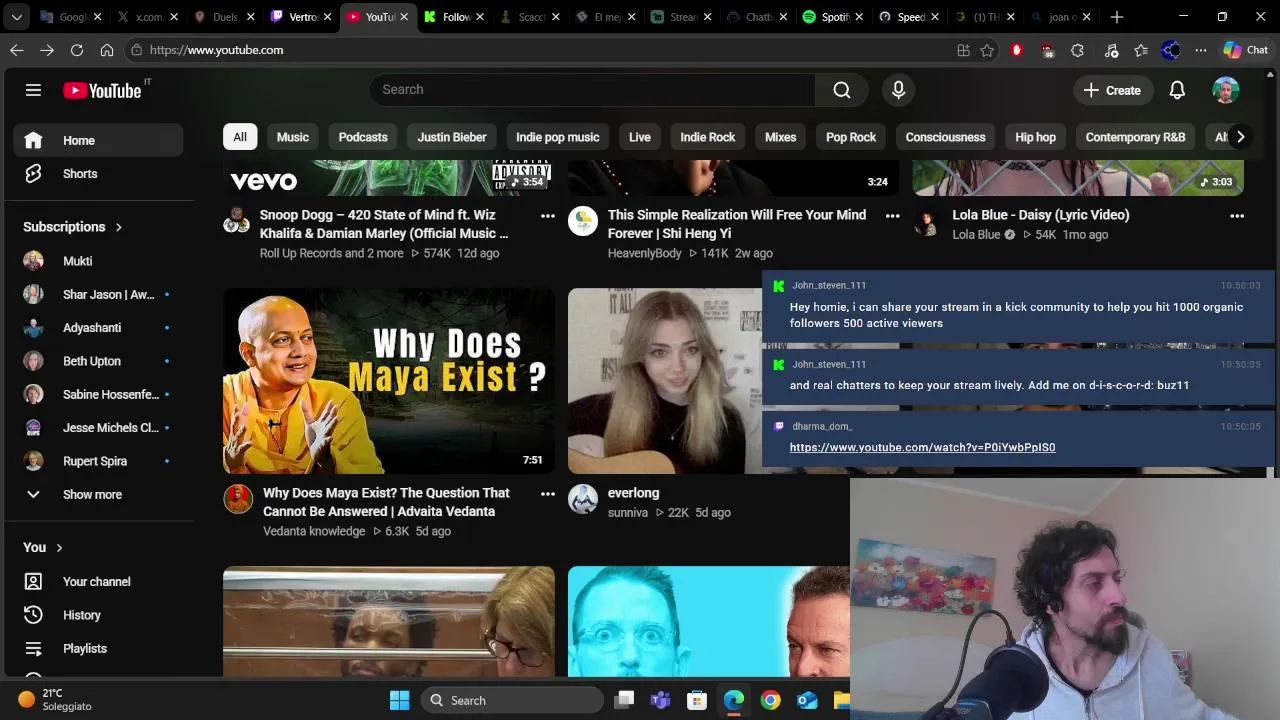Select the Consciousness filter chip
Image resolution: width=1280 pixels, height=720 pixels.
point(945,137)
